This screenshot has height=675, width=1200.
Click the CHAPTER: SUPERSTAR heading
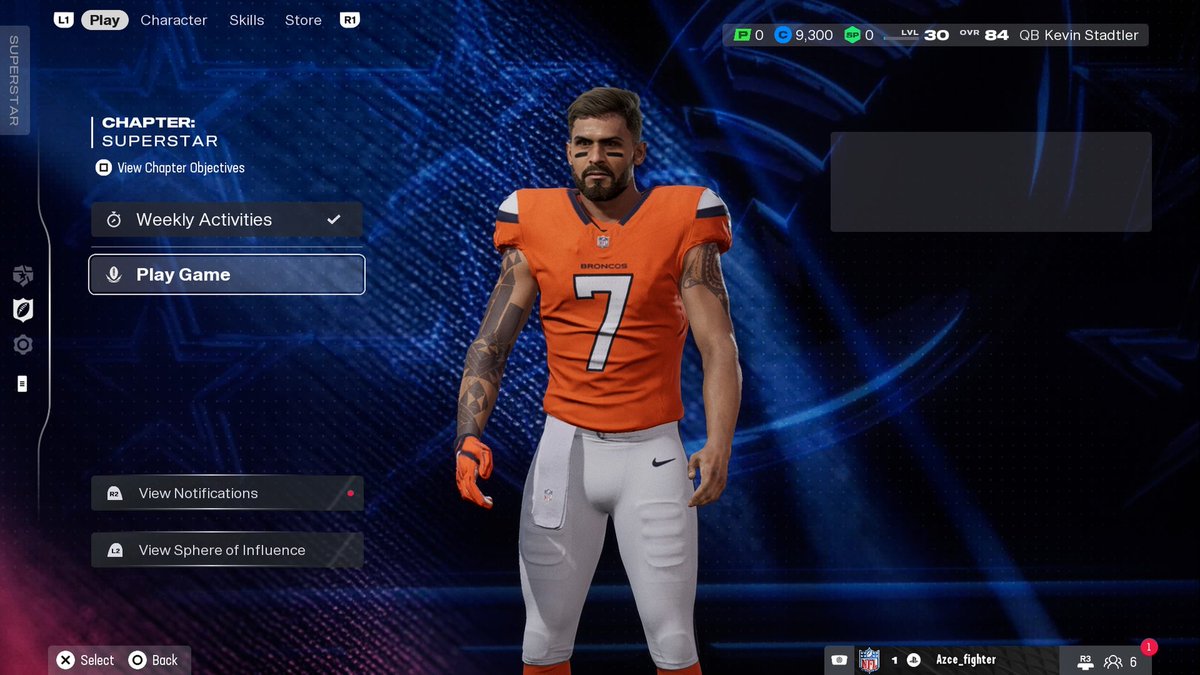pyautogui.click(x=160, y=131)
